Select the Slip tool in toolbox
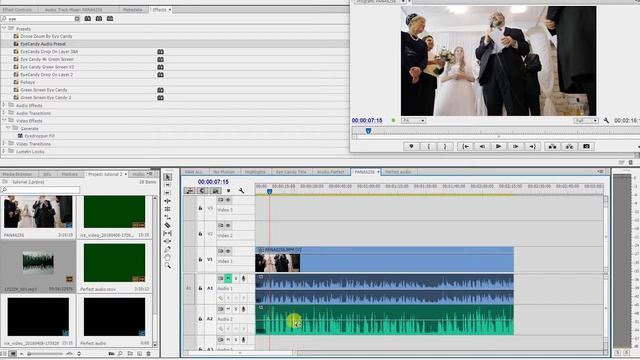The width and height of the screenshot is (640, 360). (168, 233)
